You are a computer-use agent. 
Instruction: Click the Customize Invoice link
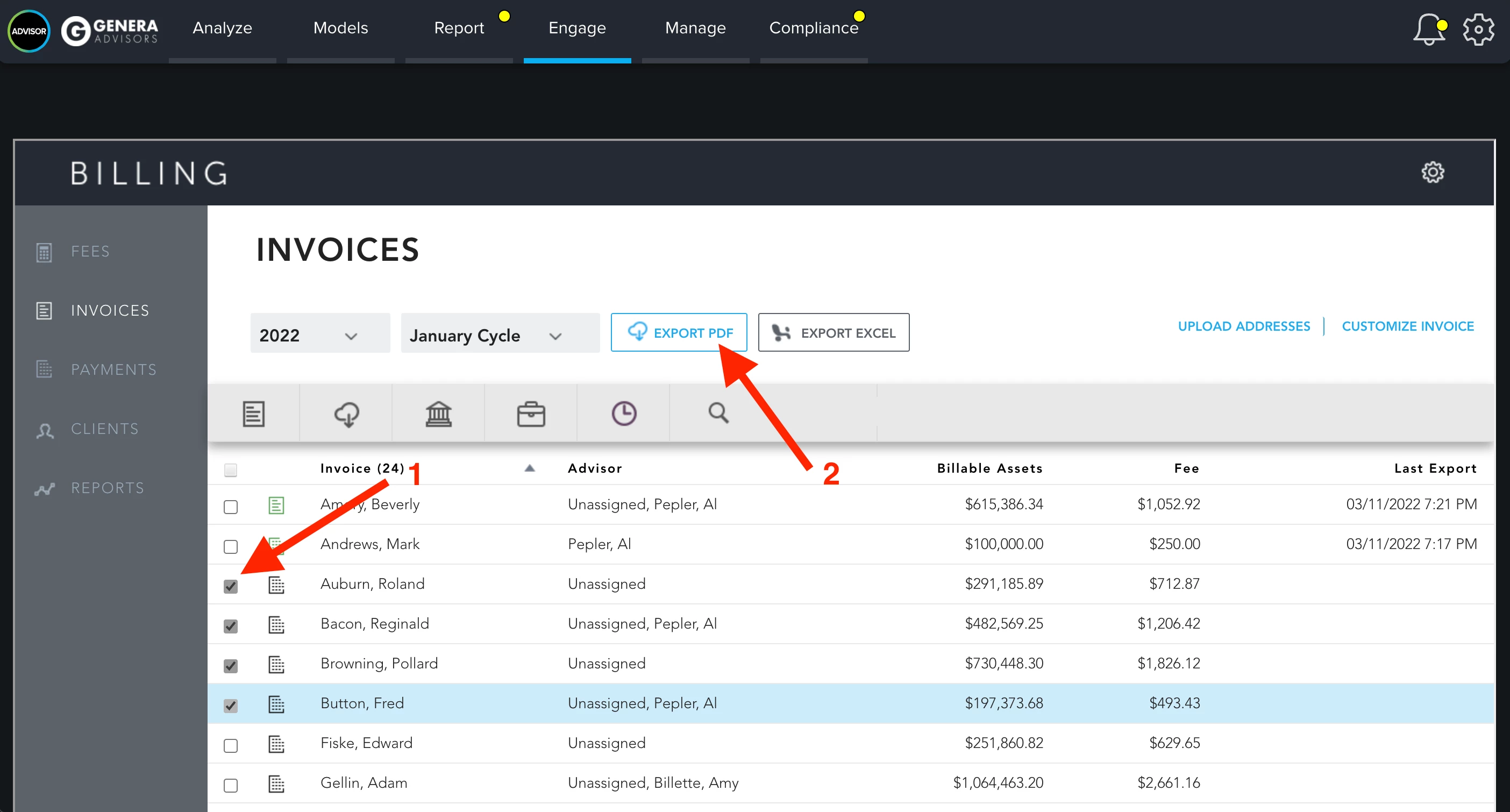[x=1407, y=326]
